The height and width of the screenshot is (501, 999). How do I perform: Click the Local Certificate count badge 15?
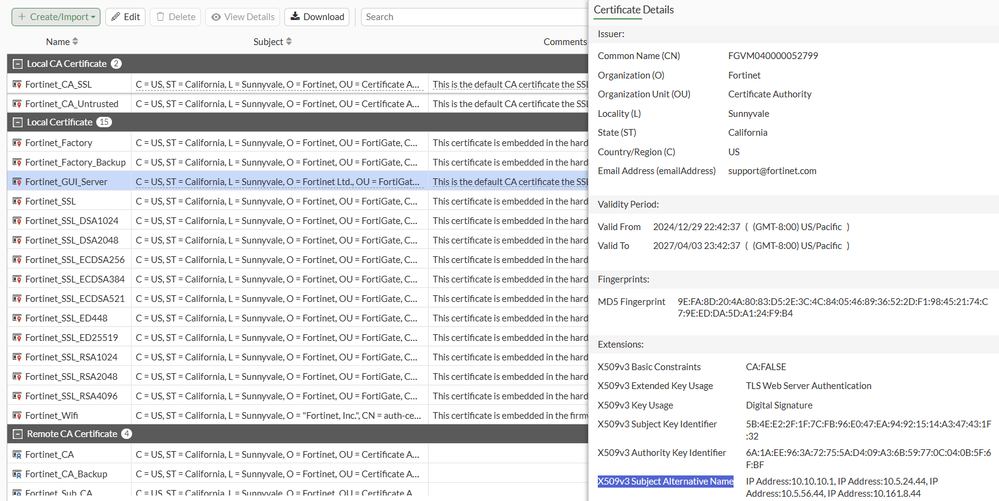(x=104, y=122)
